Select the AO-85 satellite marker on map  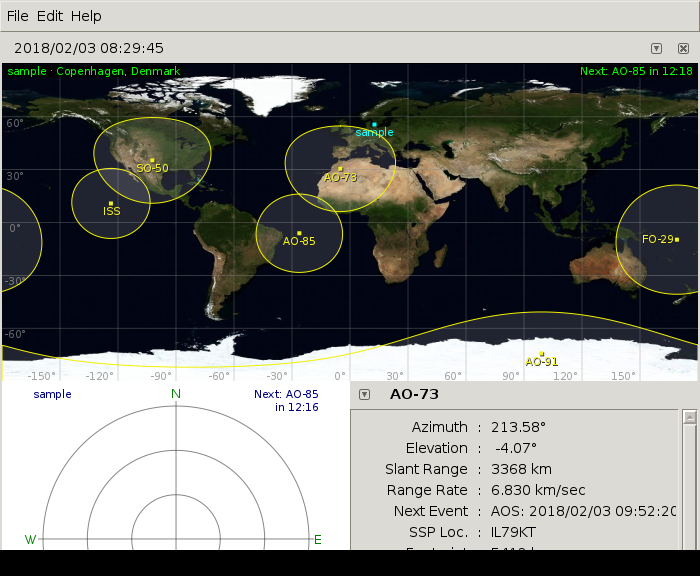pyautogui.click(x=299, y=233)
